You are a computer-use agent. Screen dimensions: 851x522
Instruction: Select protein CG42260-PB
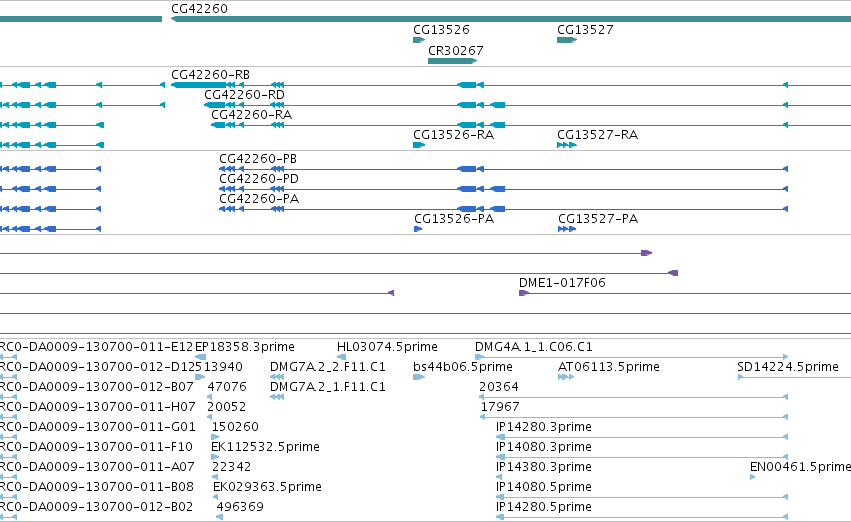coord(258,159)
